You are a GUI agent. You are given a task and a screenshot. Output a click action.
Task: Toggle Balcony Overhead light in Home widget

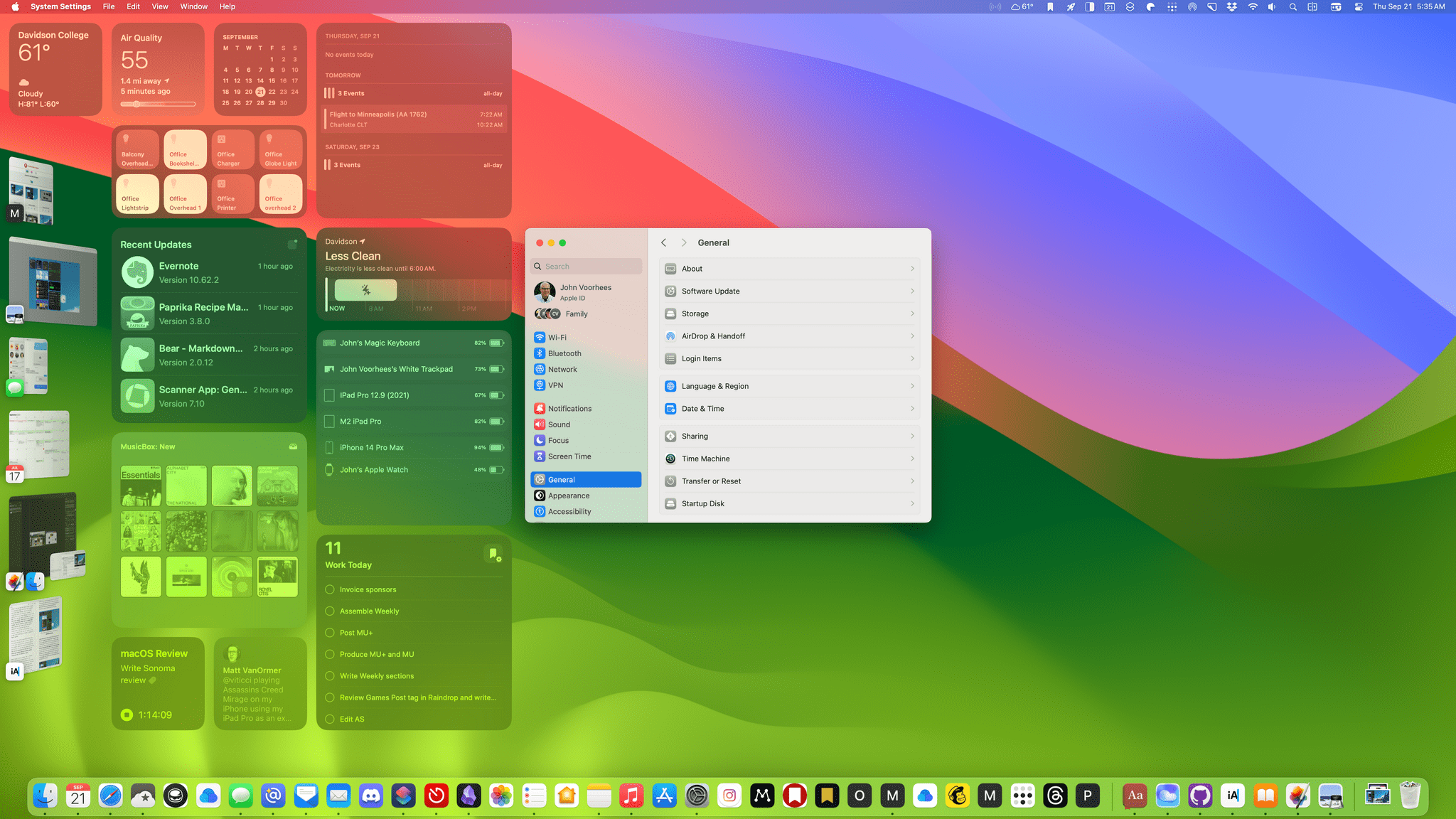[x=138, y=149]
